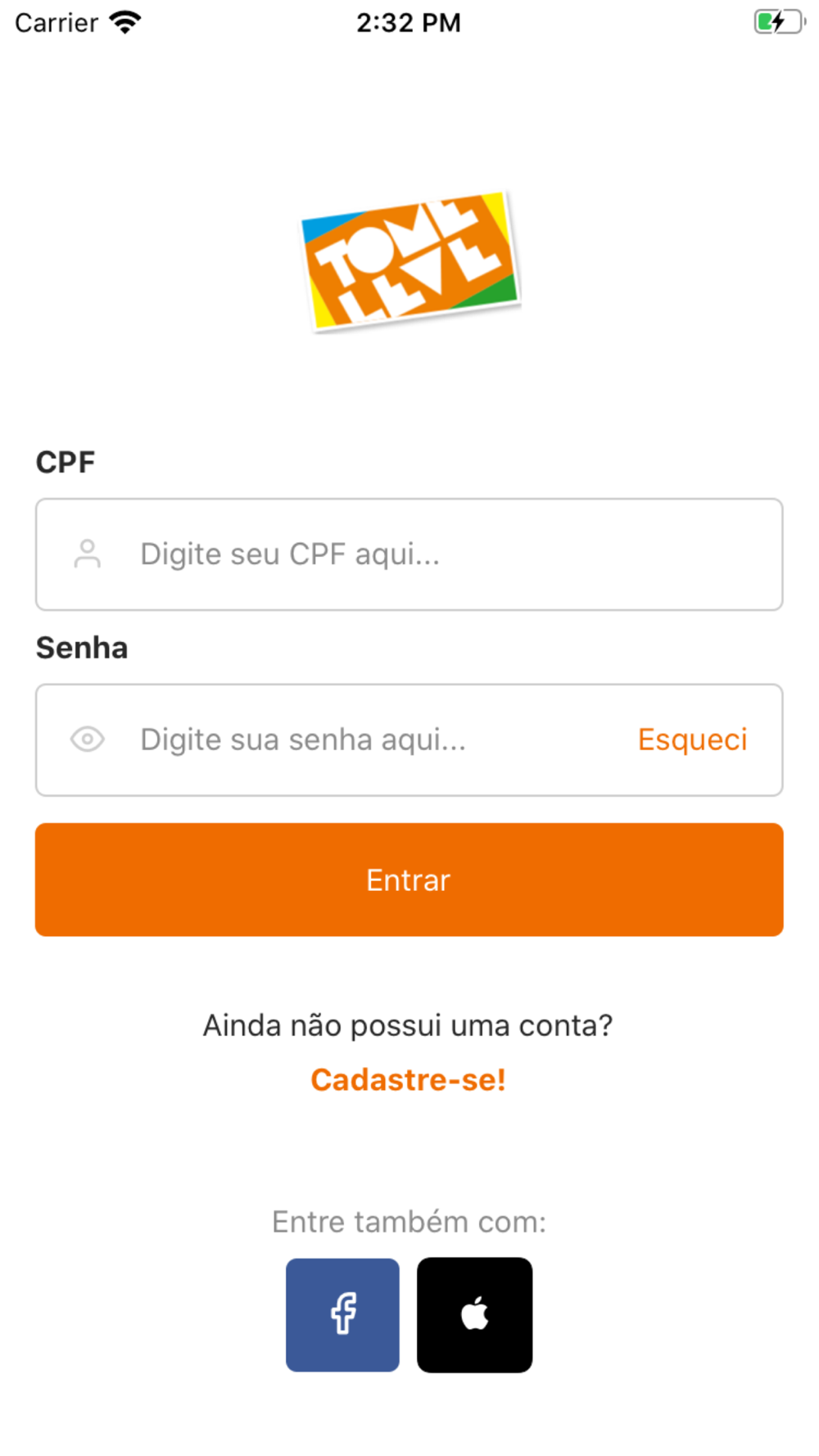The height and width of the screenshot is (1456, 819).
Task: Click the Tome Leve logo
Action: [410, 260]
